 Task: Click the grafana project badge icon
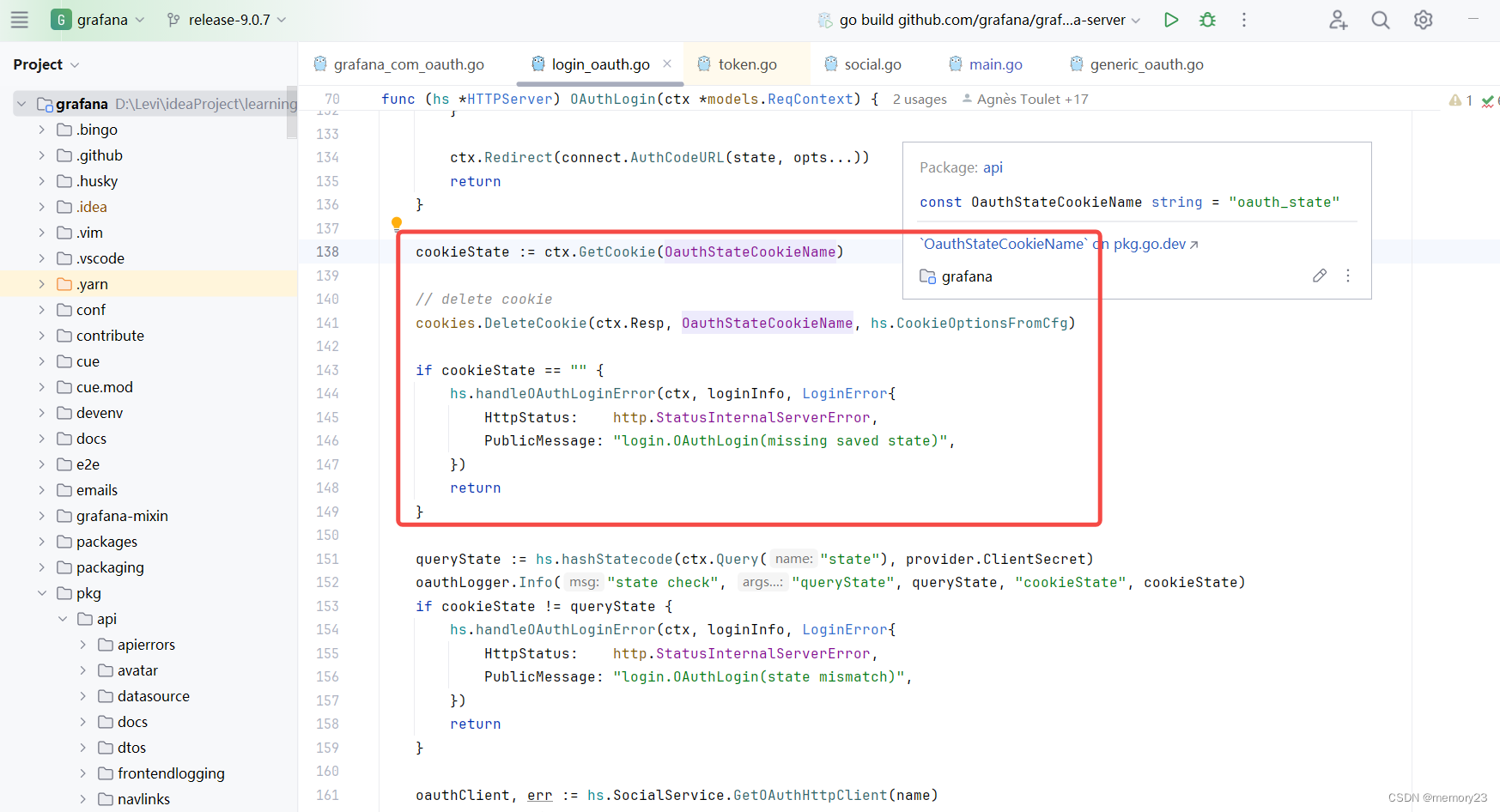(x=61, y=20)
